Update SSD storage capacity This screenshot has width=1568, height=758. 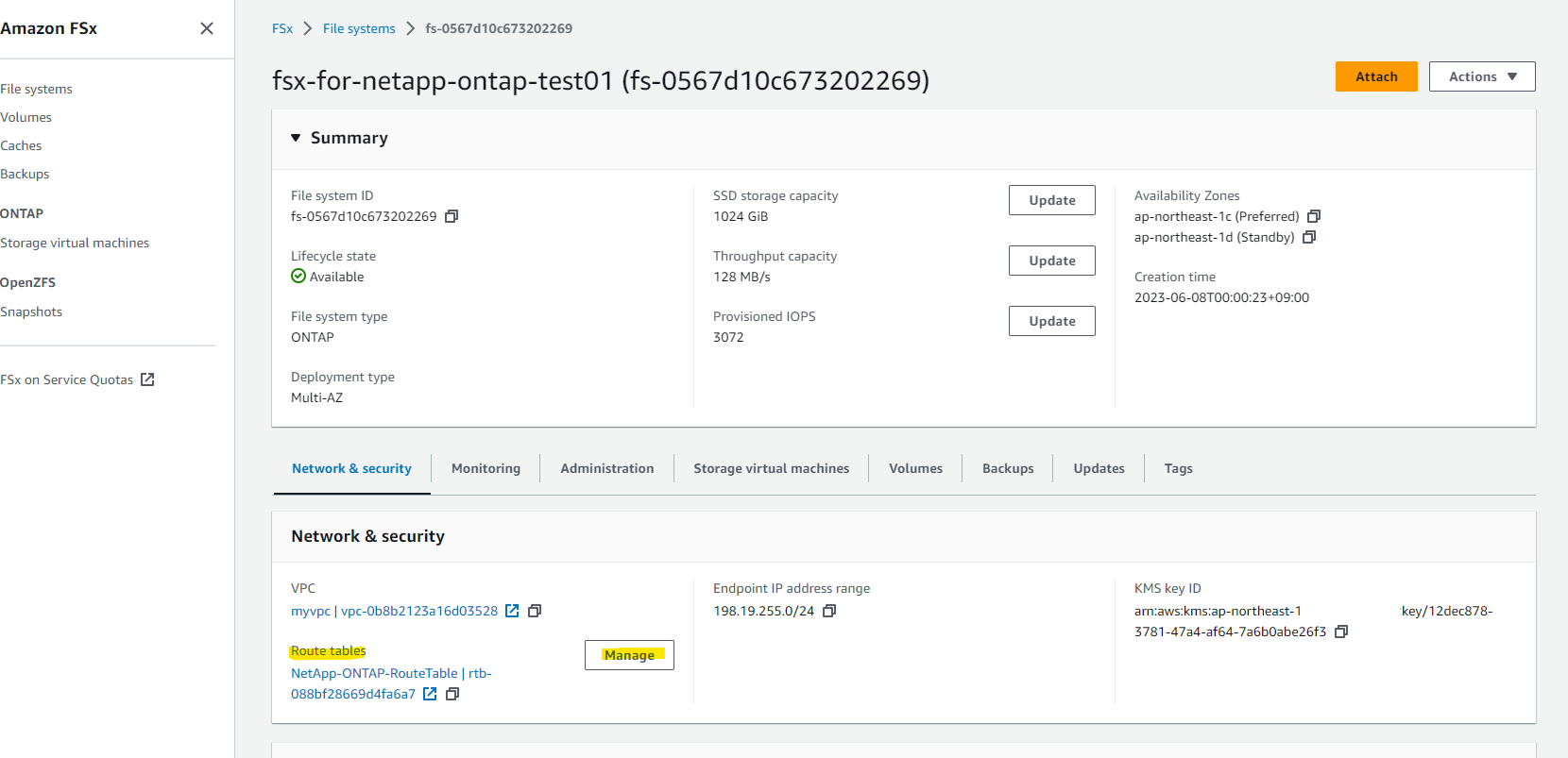[1052, 200]
